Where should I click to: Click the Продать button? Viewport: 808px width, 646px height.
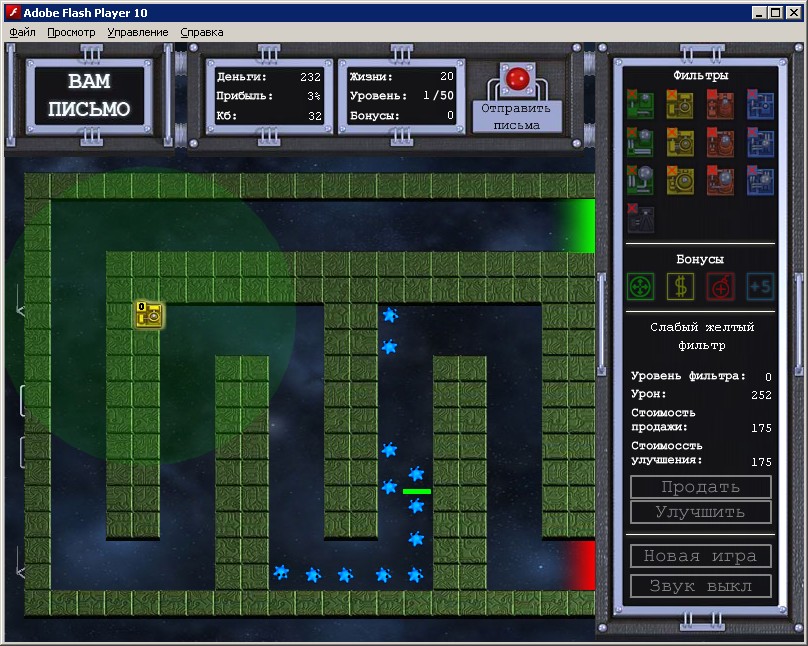700,487
